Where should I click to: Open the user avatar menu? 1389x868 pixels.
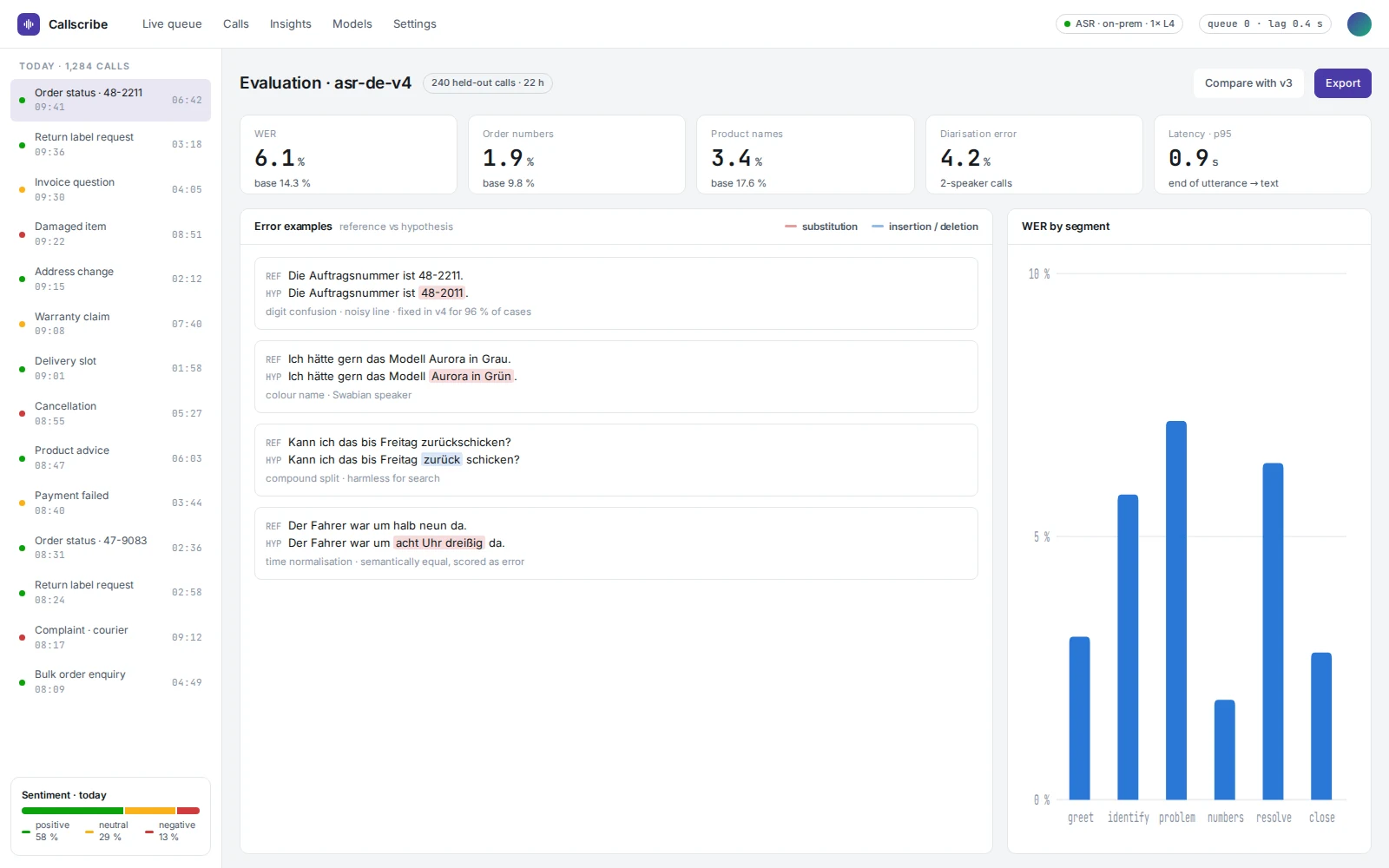[1359, 24]
